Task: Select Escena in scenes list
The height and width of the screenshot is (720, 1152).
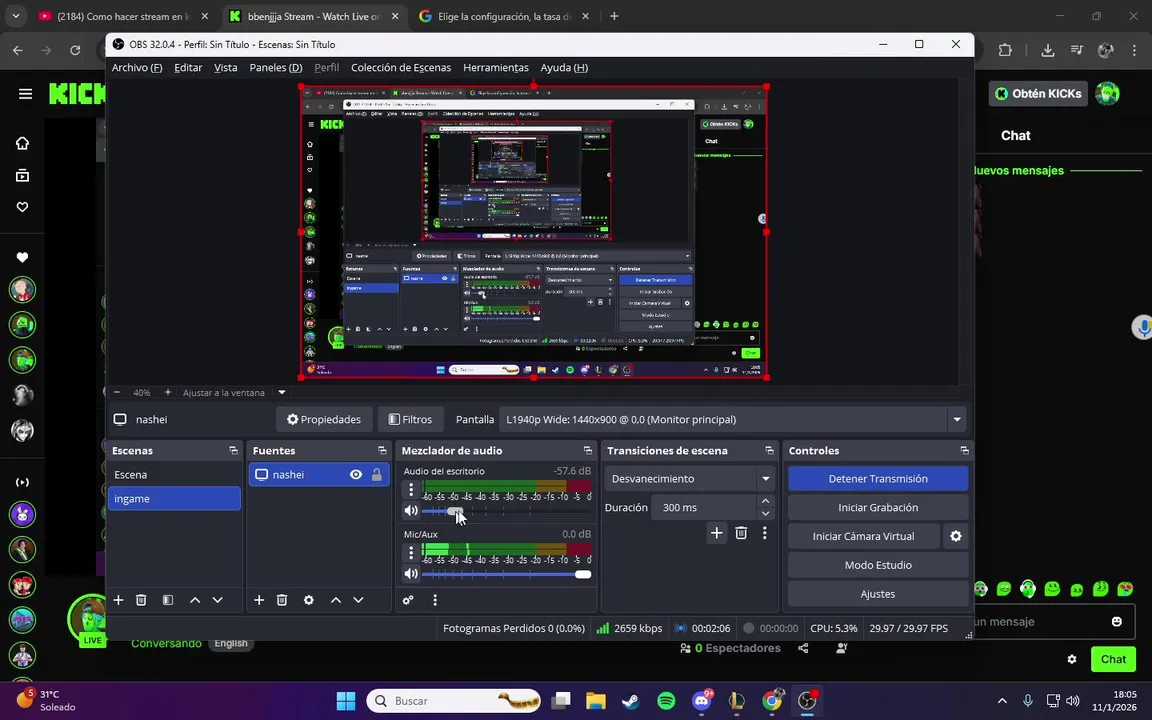Action: (174, 475)
